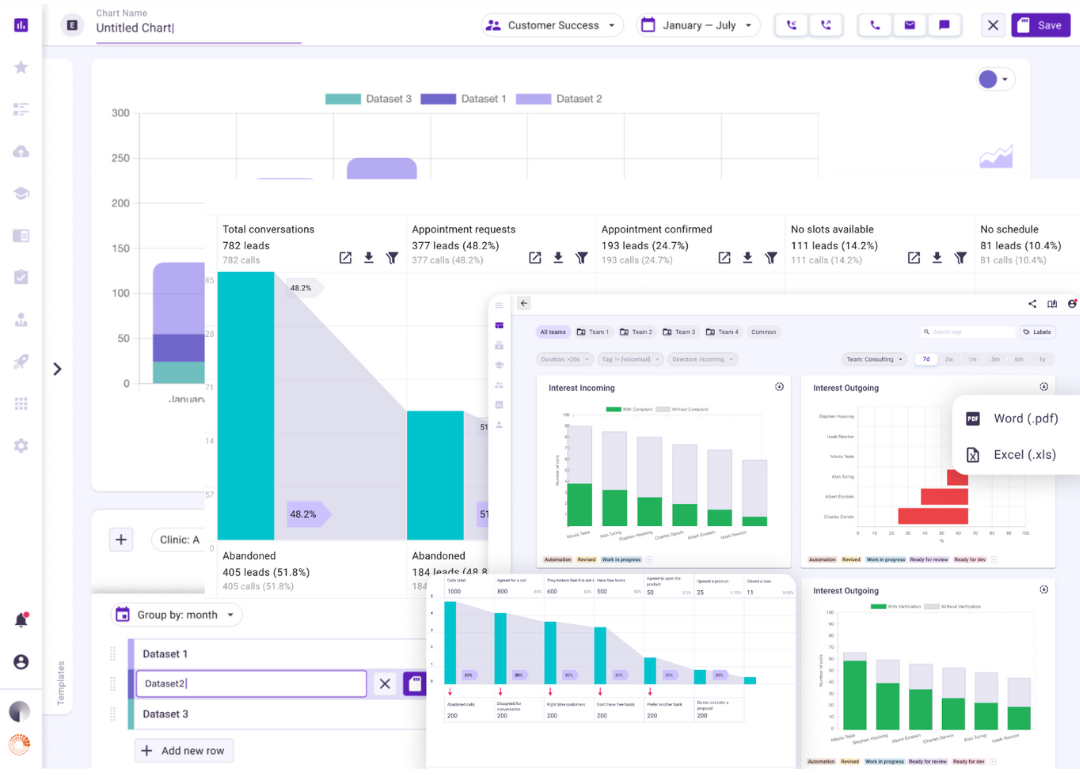Image resolution: width=1080 pixels, height=775 pixels.
Task: Click the Chart Name input field
Action: (198, 28)
